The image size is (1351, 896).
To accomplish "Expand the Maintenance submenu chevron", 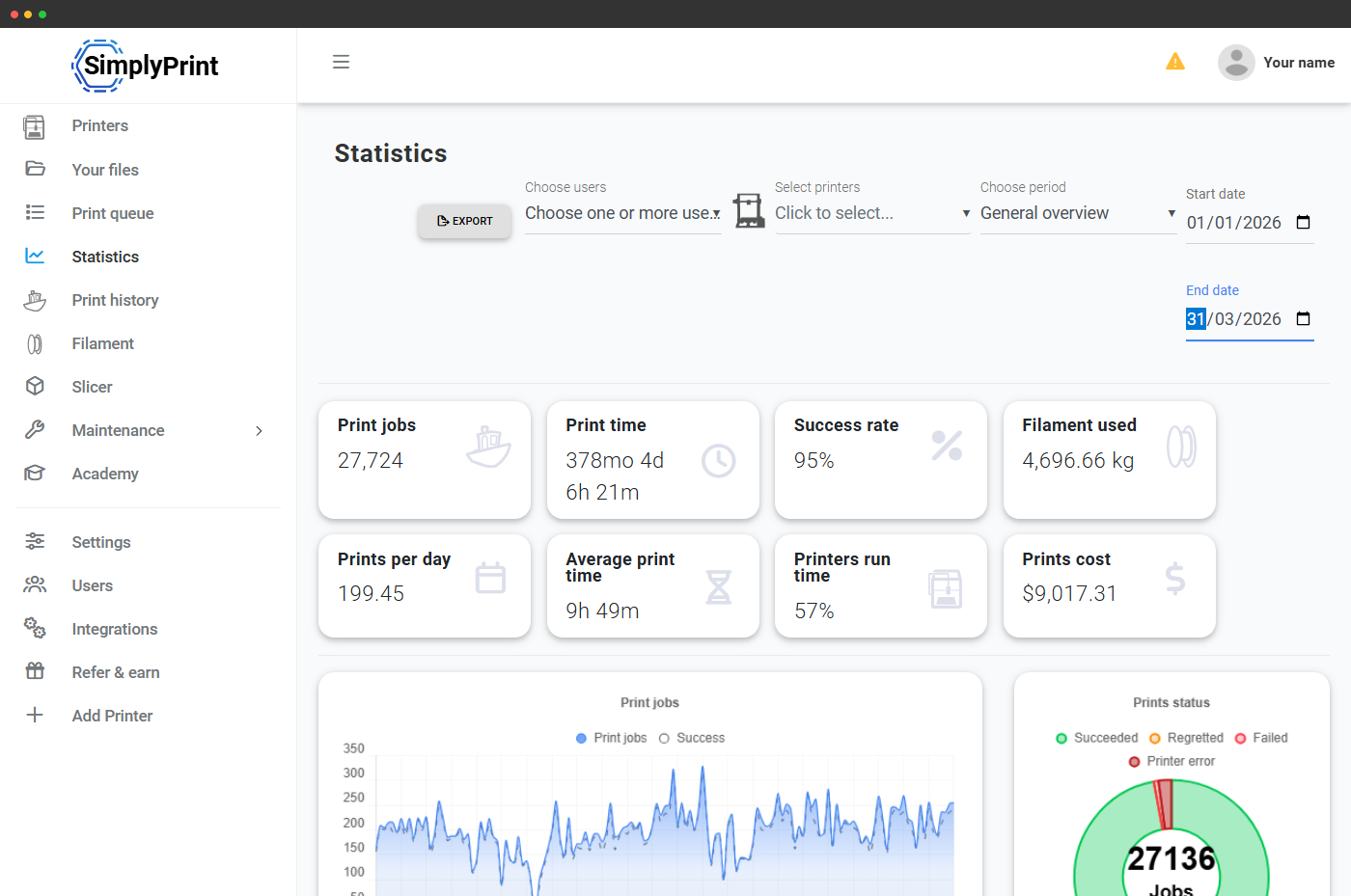I will 259,431.
